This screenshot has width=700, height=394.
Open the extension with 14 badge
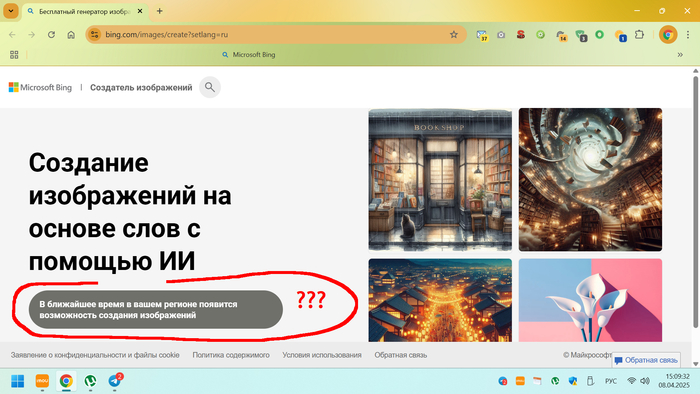tap(561, 35)
